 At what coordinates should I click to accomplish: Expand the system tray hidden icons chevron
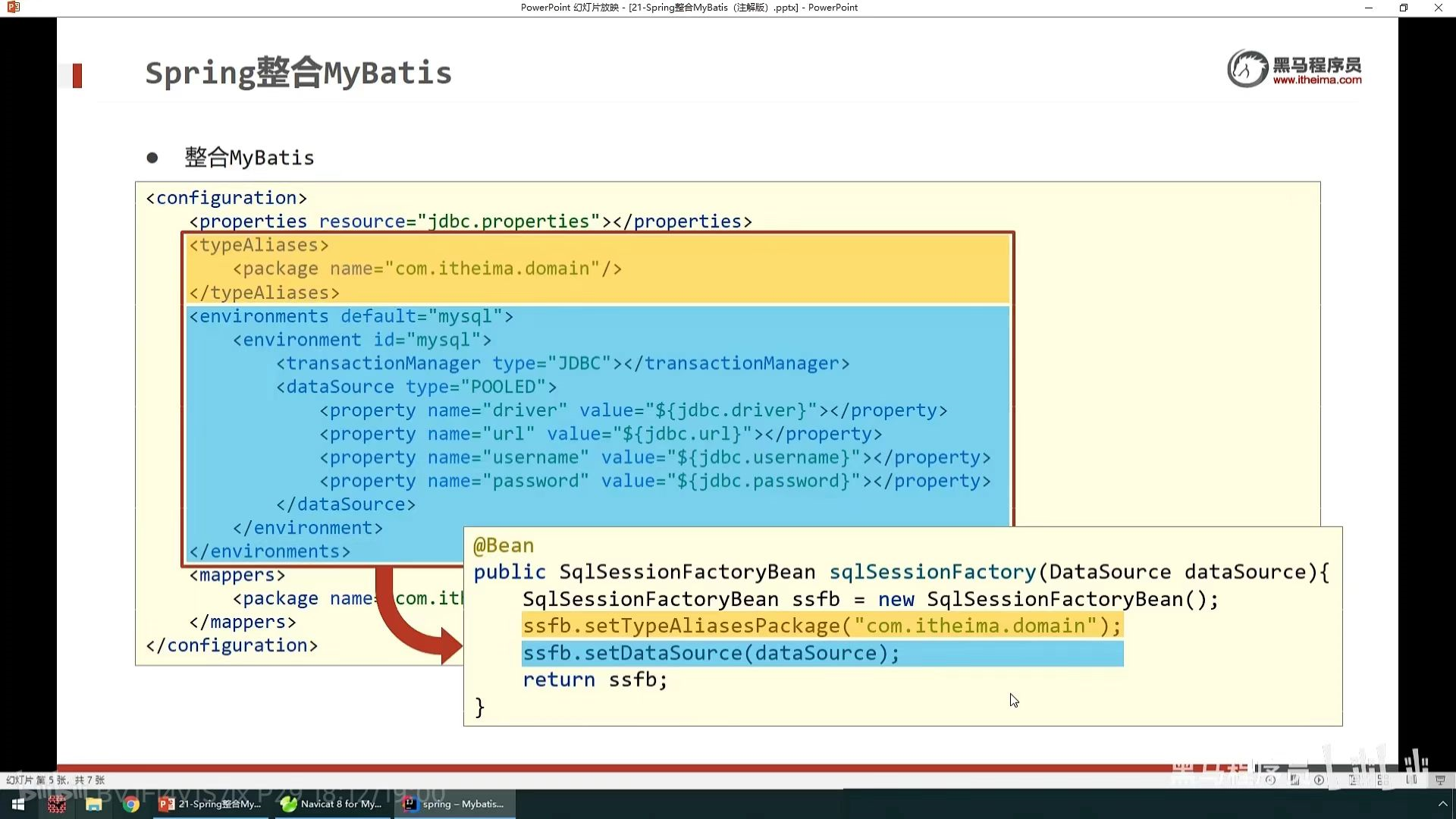click(1442, 804)
